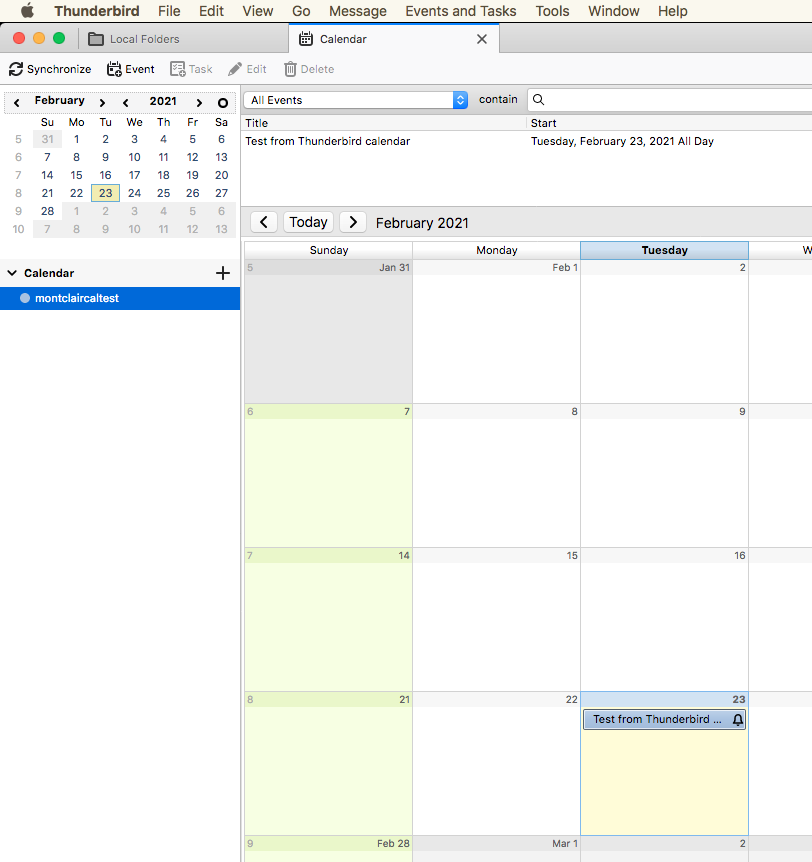Click the Jan 31 day cell in month view

pyautogui.click(x=329, y=331)
